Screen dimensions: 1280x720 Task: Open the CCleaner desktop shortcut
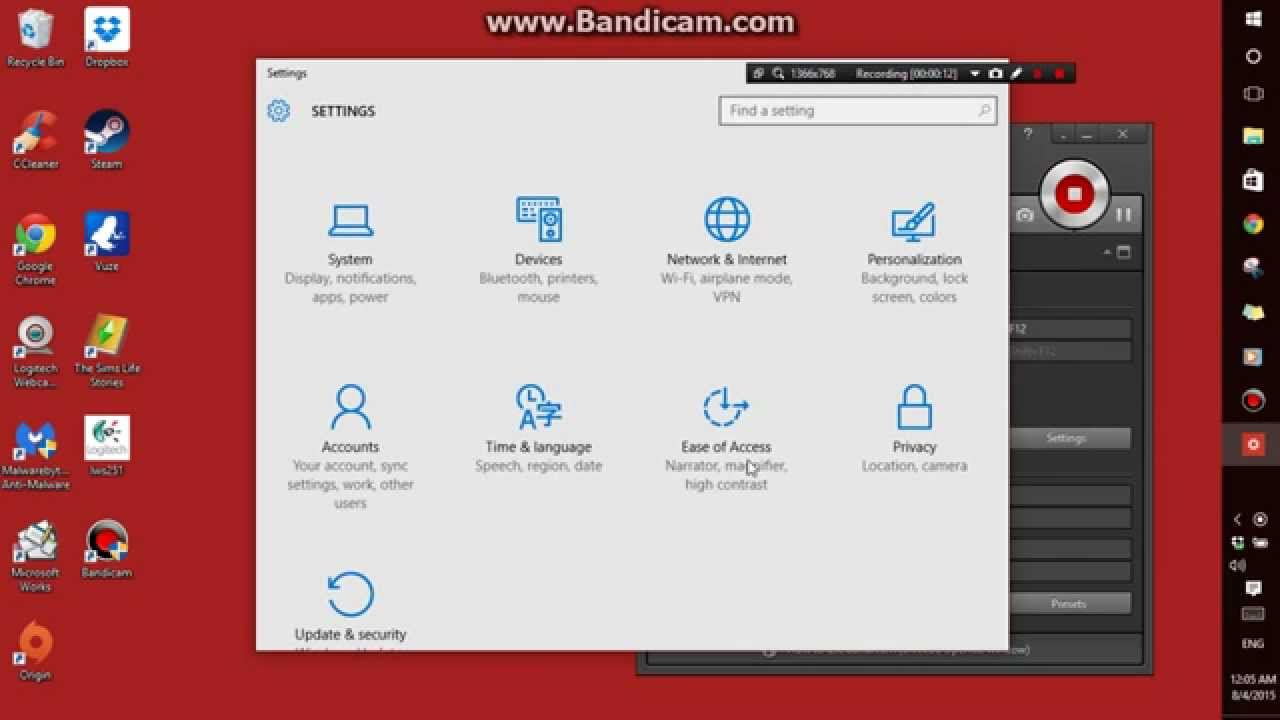click(35, 140)
